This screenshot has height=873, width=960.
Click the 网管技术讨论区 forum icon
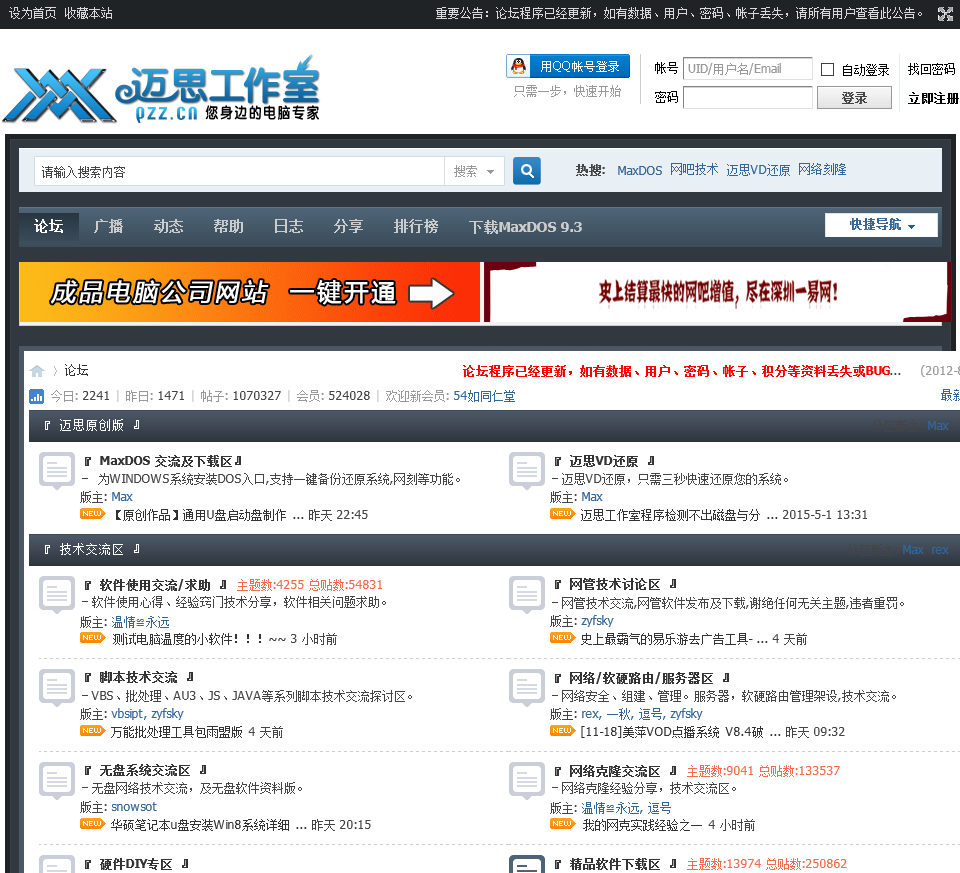click(x=527, y=594)
